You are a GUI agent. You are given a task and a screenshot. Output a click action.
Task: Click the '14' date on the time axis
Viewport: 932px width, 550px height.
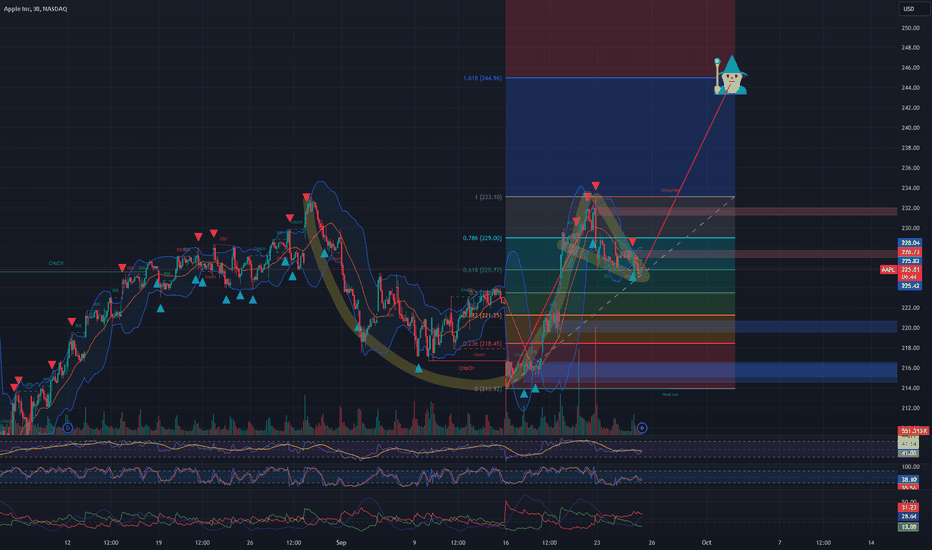(871, 542)
